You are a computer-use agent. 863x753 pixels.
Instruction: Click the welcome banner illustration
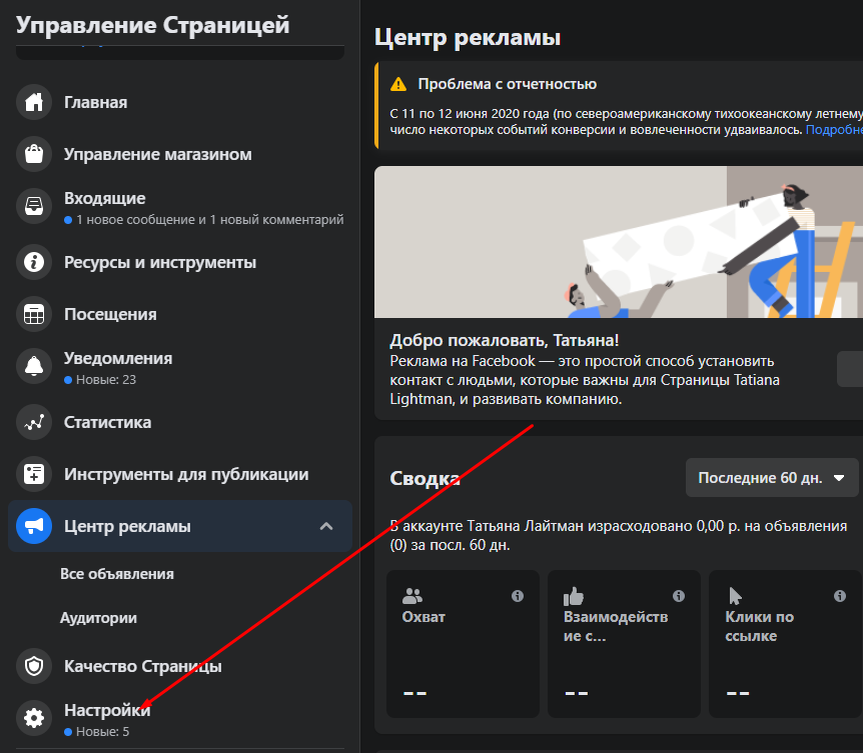pyautogui.click(x=619, y=242)
